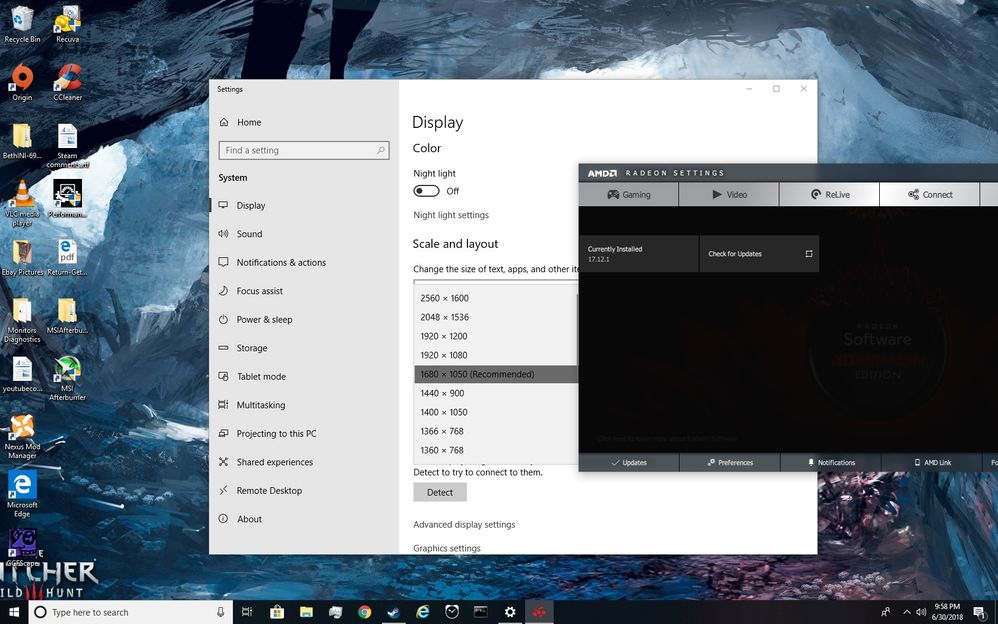Image resolution: width=998 pixels, height=624 pixels.
Task: Click Check for Updates in Radeon Settings
Action: 759,253
